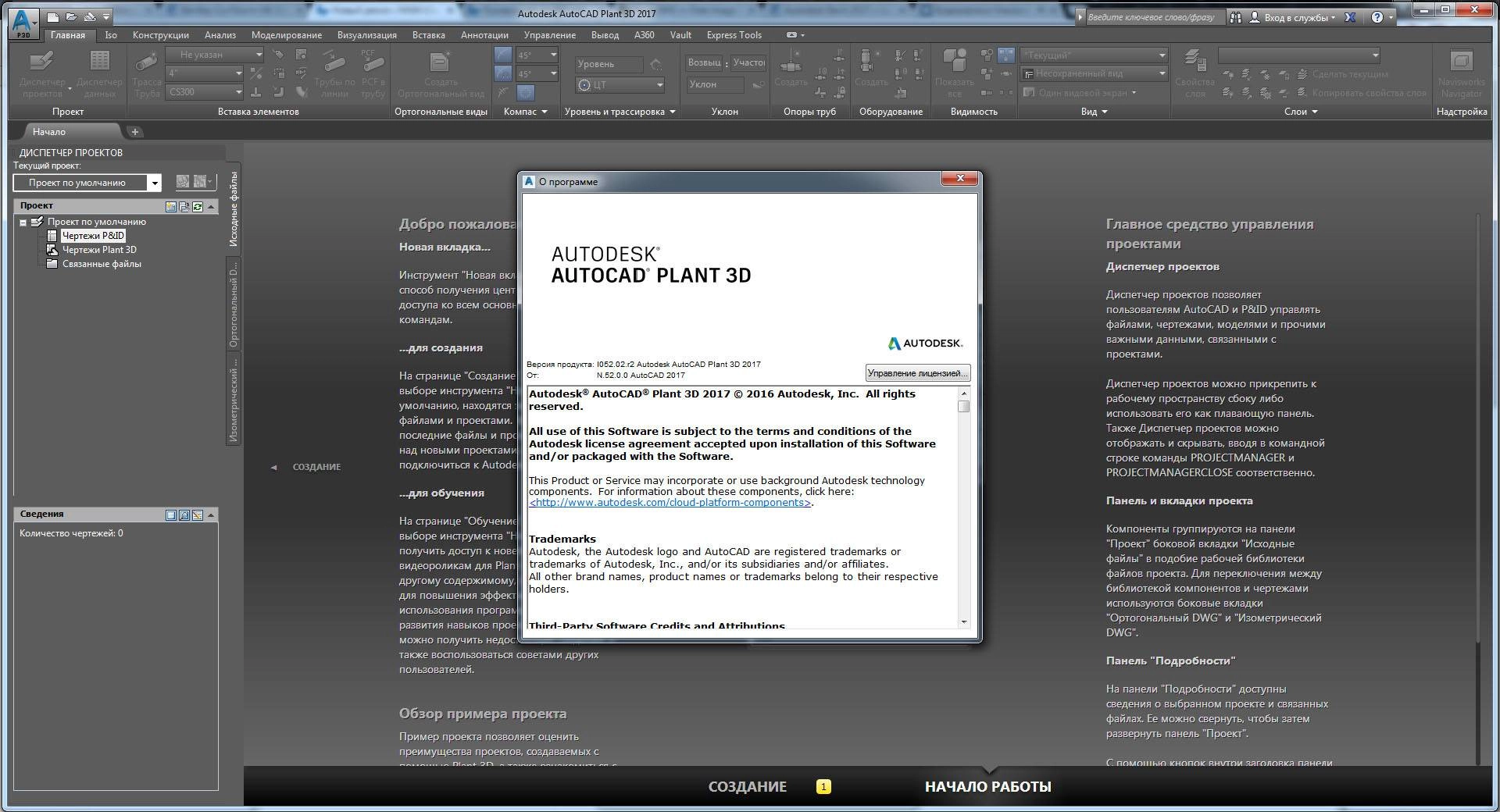Click the keyword search input field

coord(1155,17)
